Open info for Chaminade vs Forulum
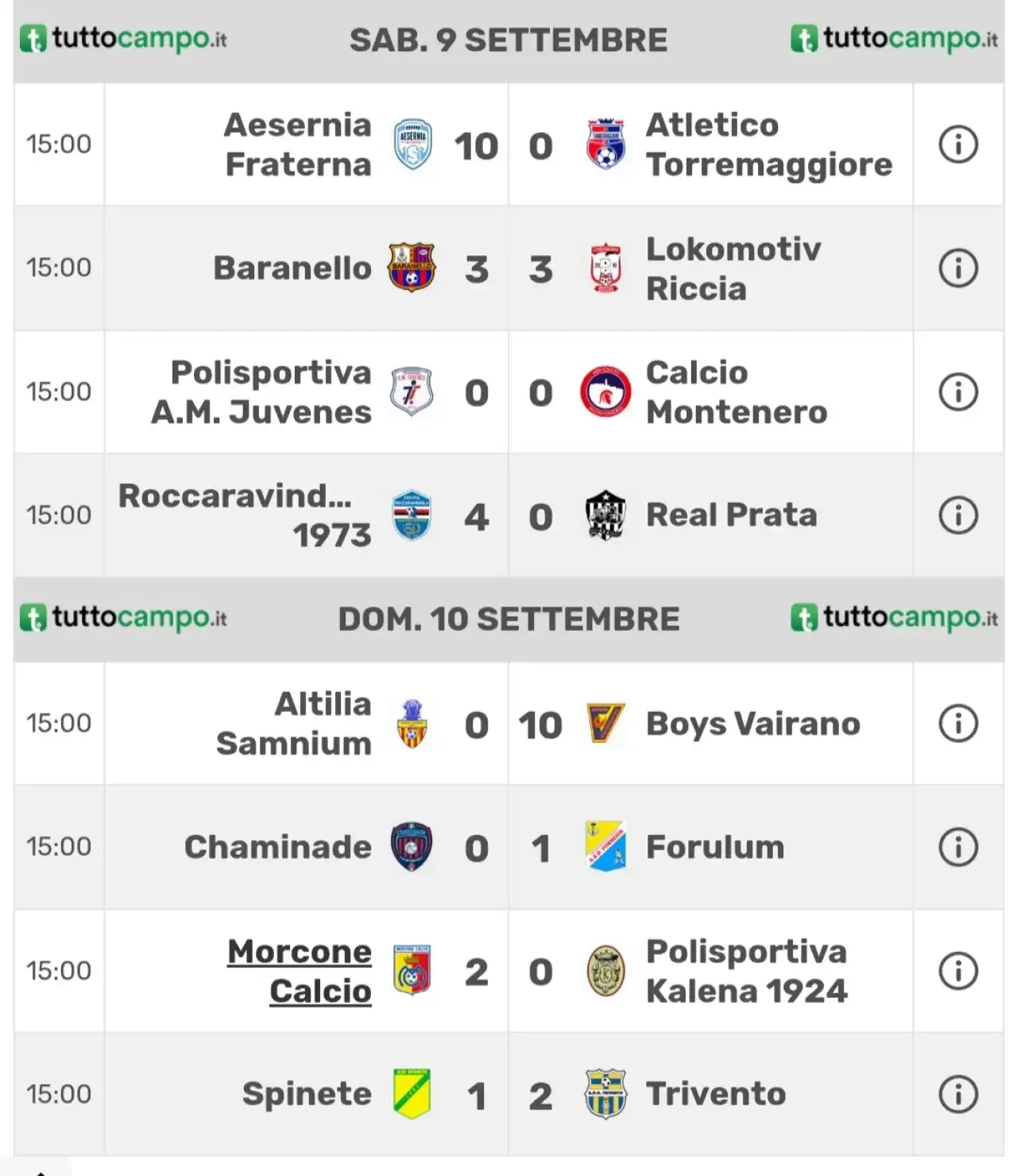 [958, 847]
